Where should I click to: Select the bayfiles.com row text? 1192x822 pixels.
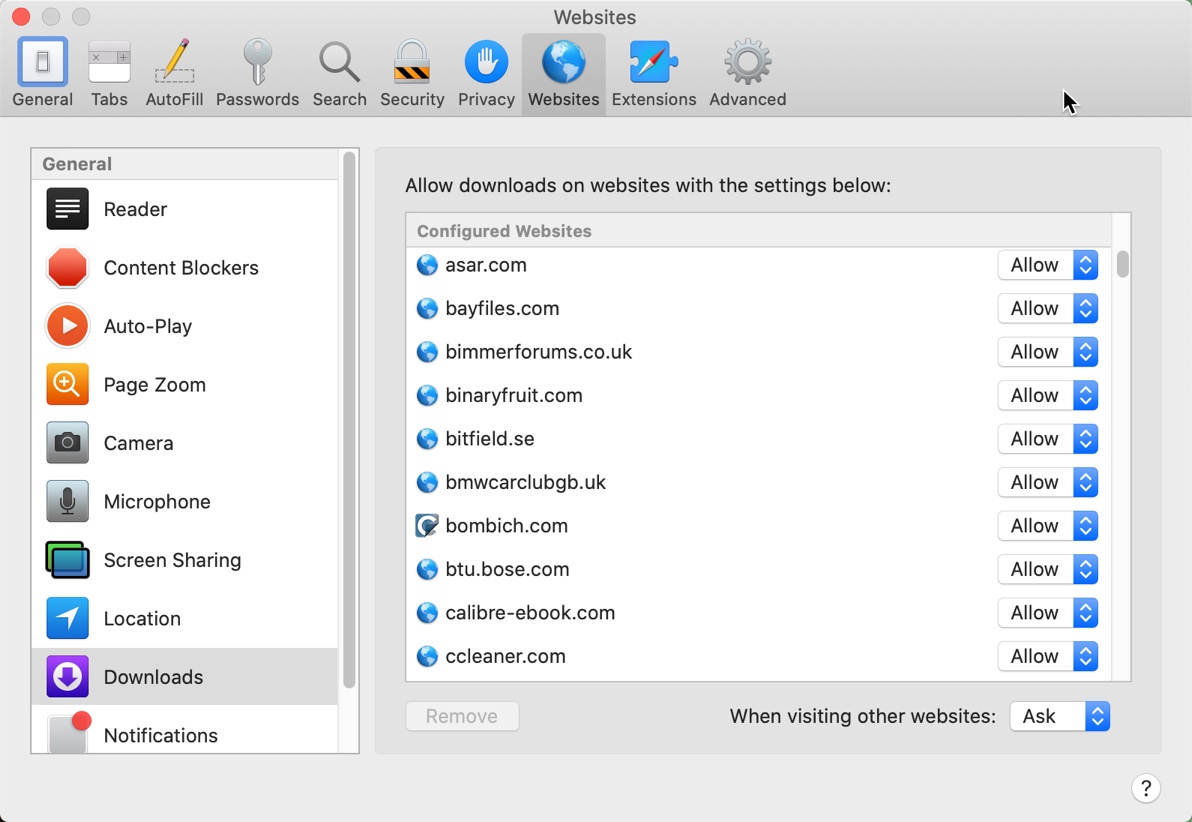[502, 308]
